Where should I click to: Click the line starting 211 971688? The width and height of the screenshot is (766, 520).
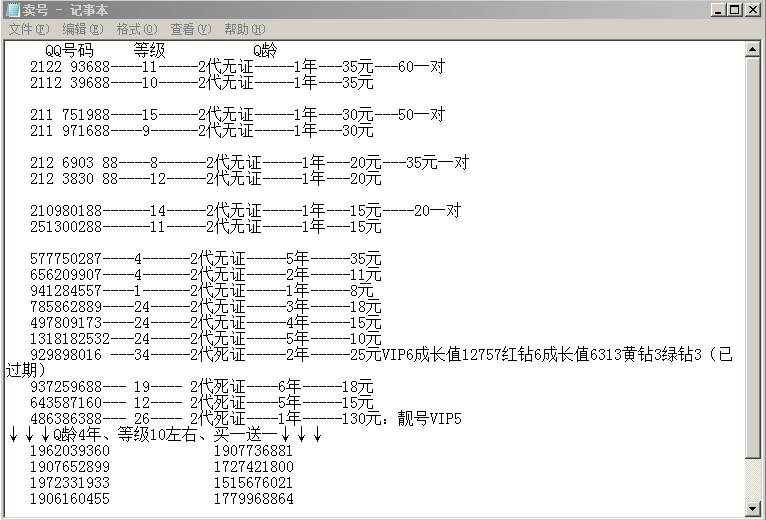(x=202, y=130)
